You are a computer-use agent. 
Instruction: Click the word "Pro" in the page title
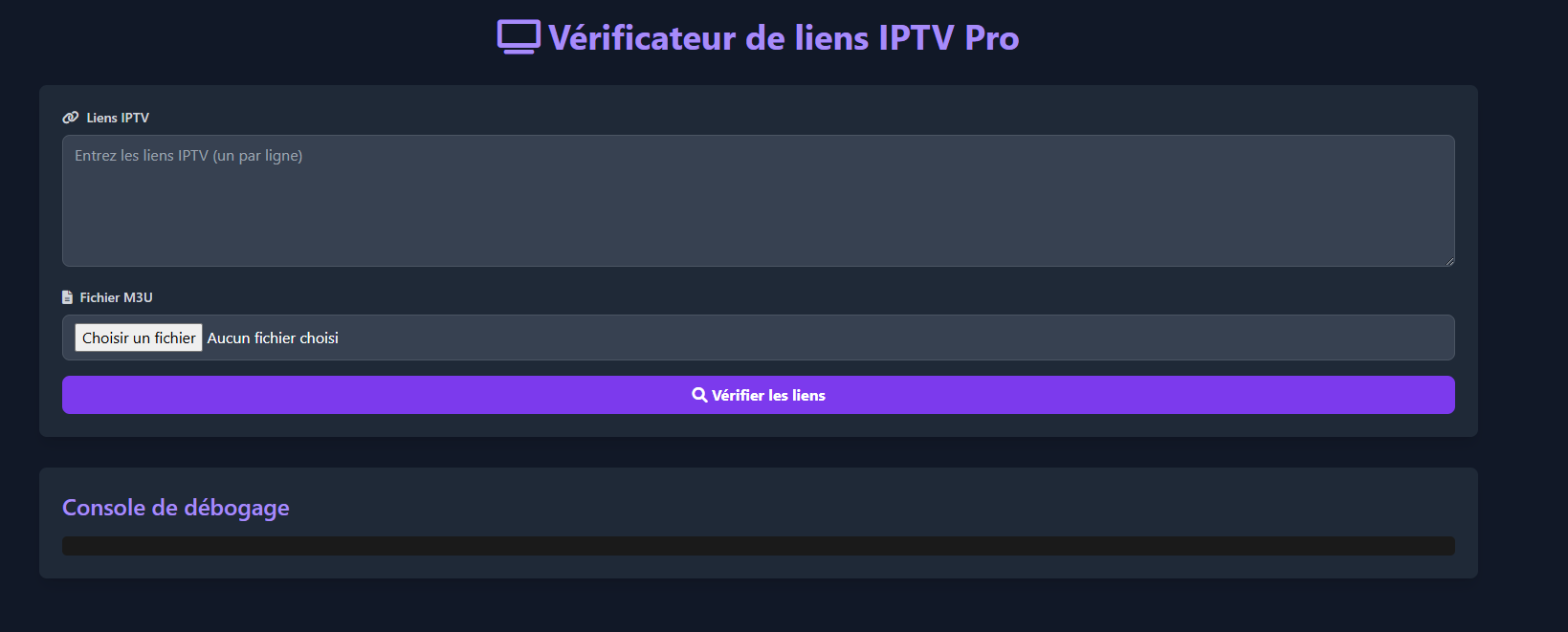coord(991,38)
